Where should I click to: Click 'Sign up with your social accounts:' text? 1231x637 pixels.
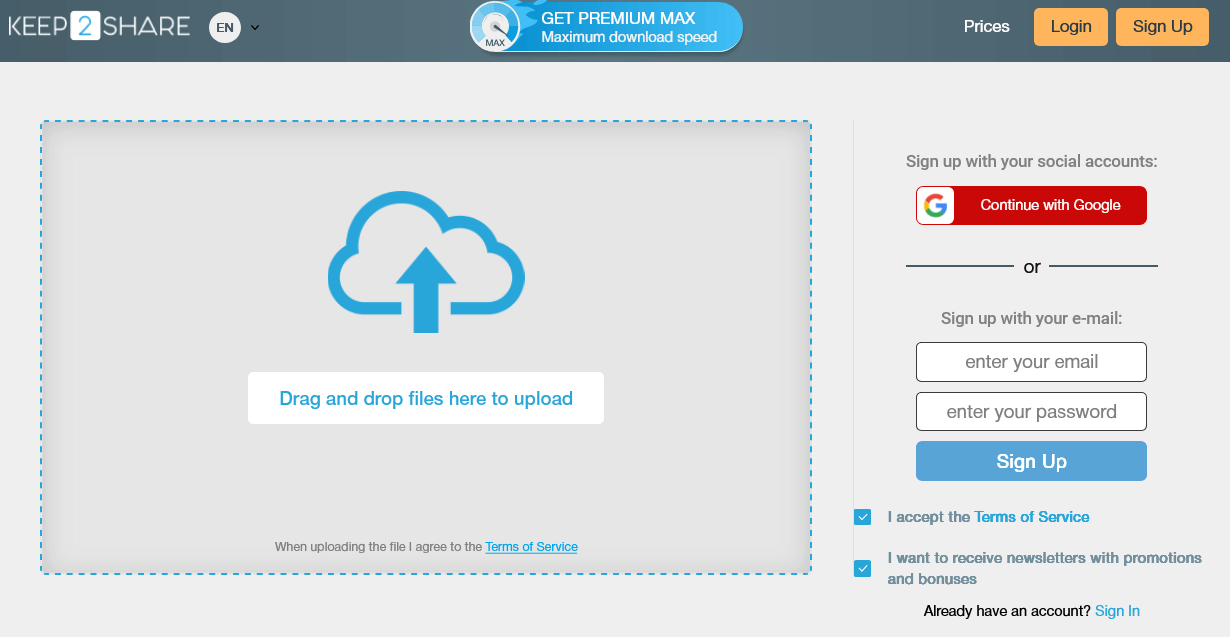pos(1031,161)
